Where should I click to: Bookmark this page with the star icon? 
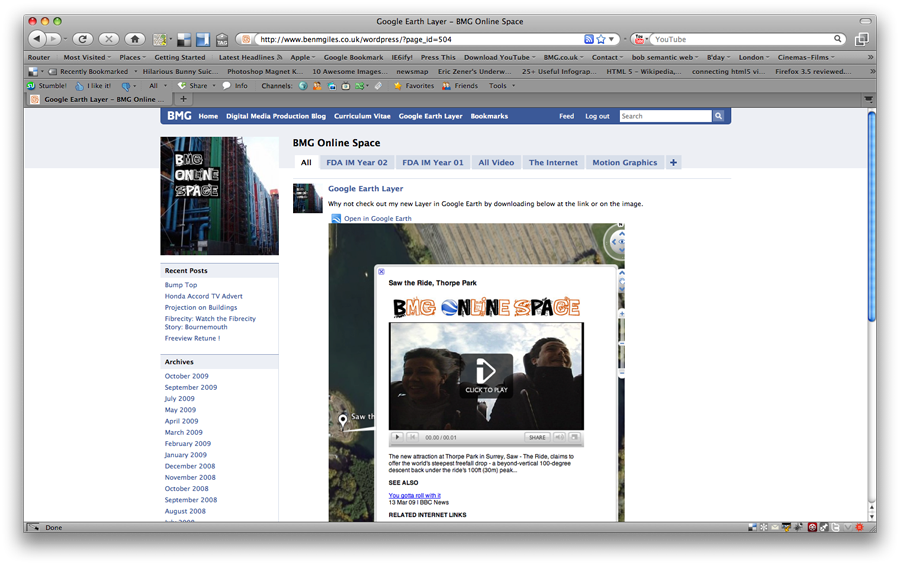click(601, 39)
